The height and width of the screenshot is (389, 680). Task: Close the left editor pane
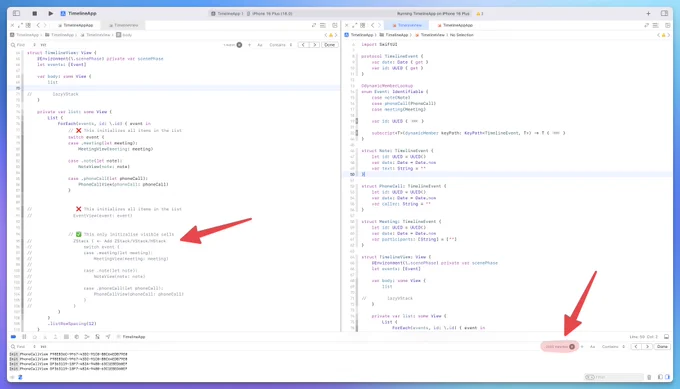(12, 26)
